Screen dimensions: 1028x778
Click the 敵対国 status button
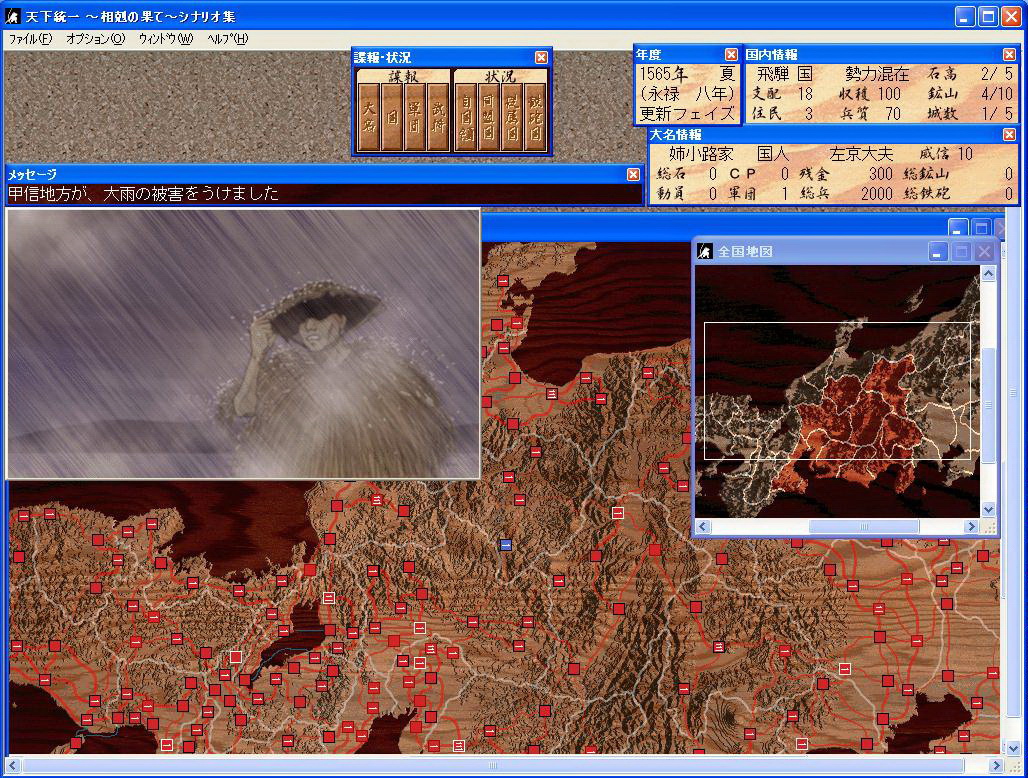[x=535, y=117]
